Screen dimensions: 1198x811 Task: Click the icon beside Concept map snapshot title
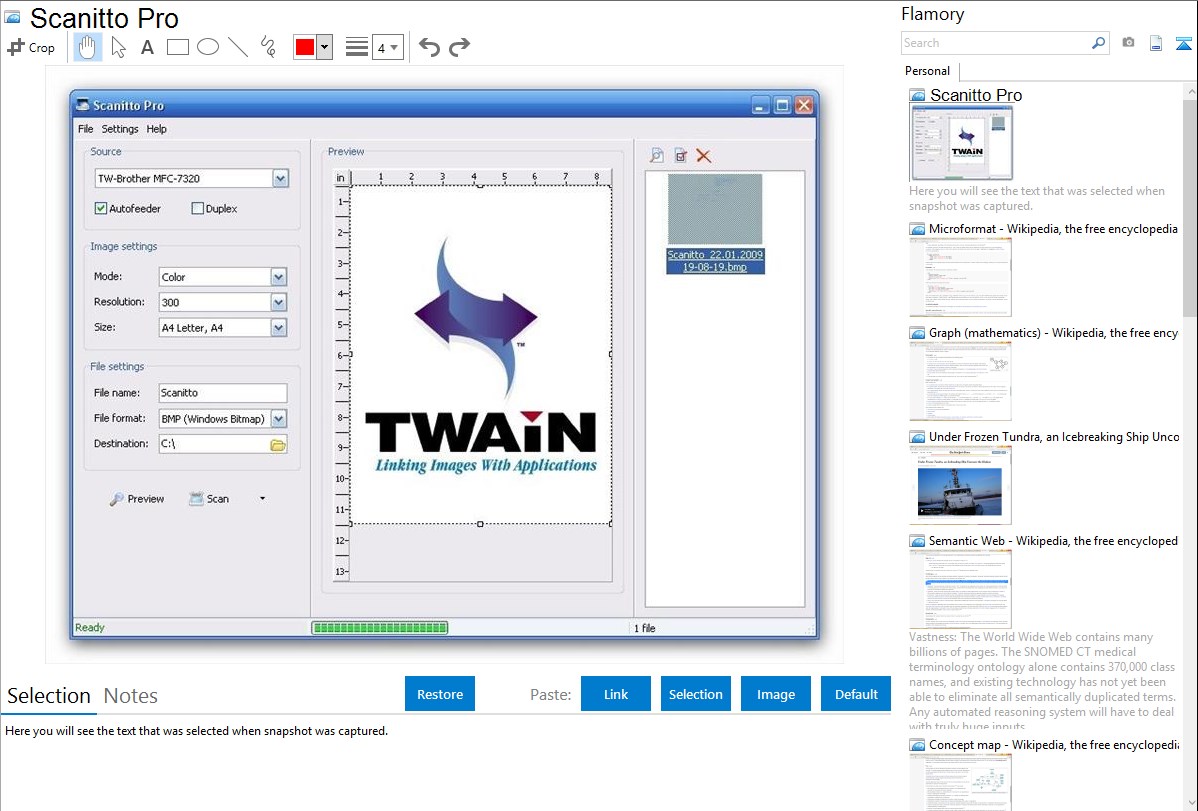coord(917,744)
